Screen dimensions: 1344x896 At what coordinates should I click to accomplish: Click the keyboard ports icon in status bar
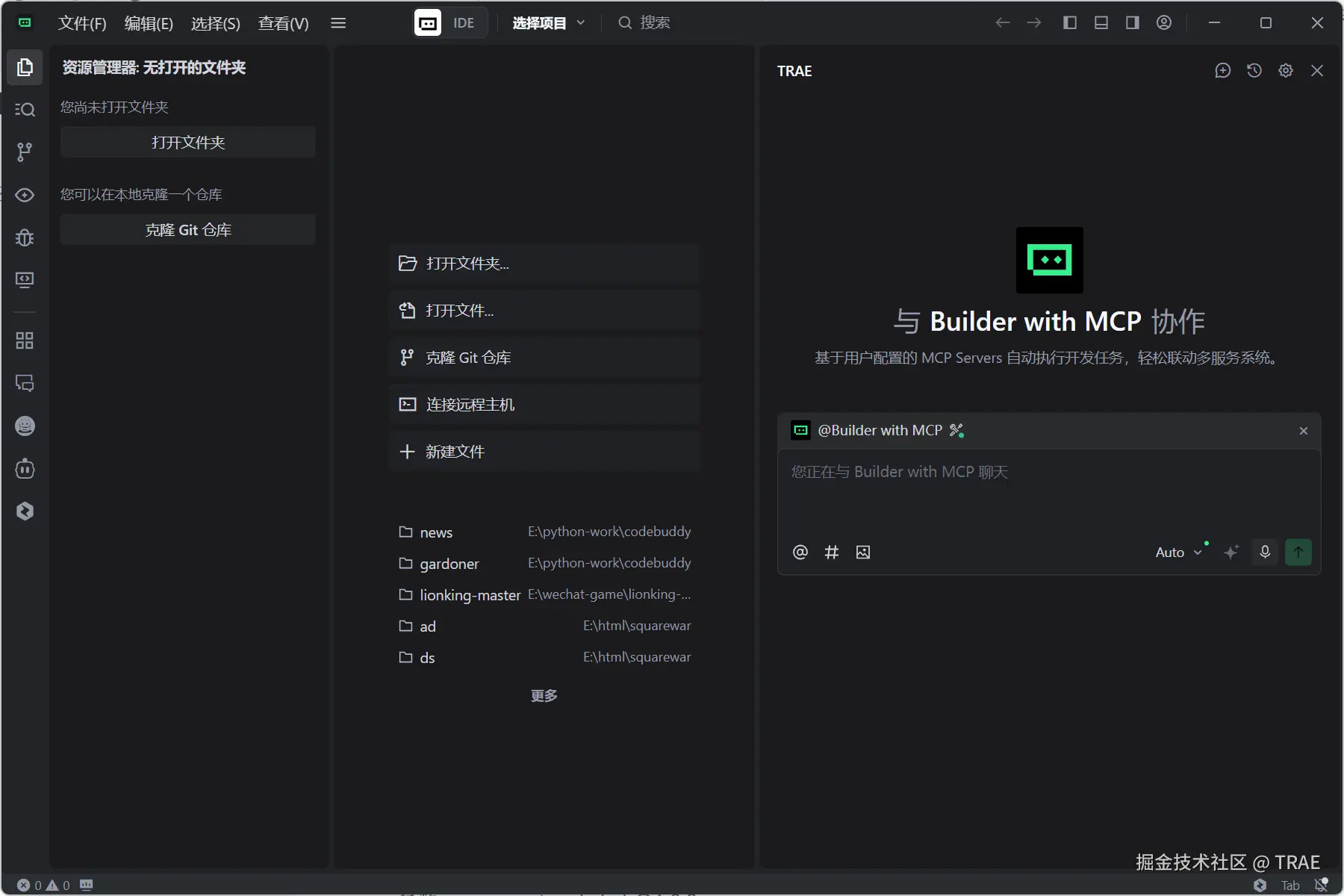87,885
